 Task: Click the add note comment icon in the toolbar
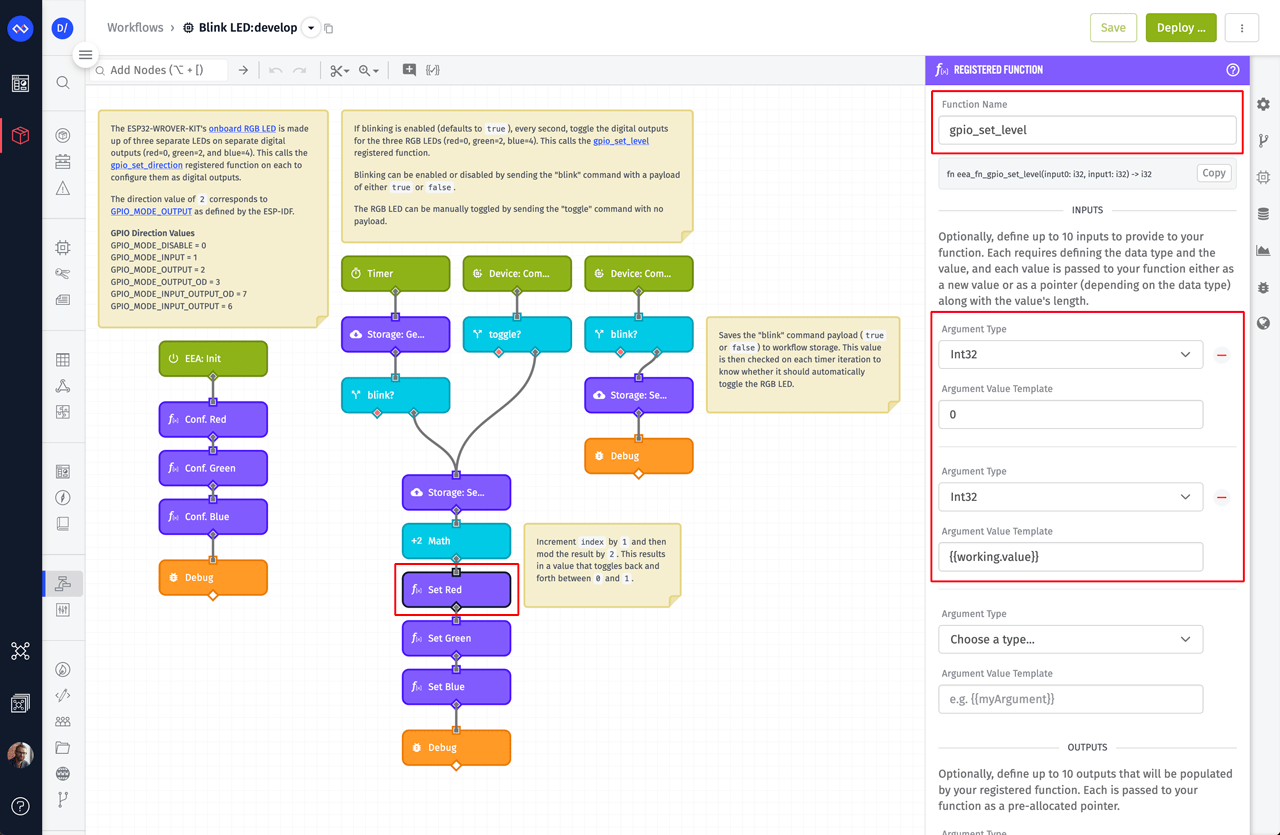[409, 70]
